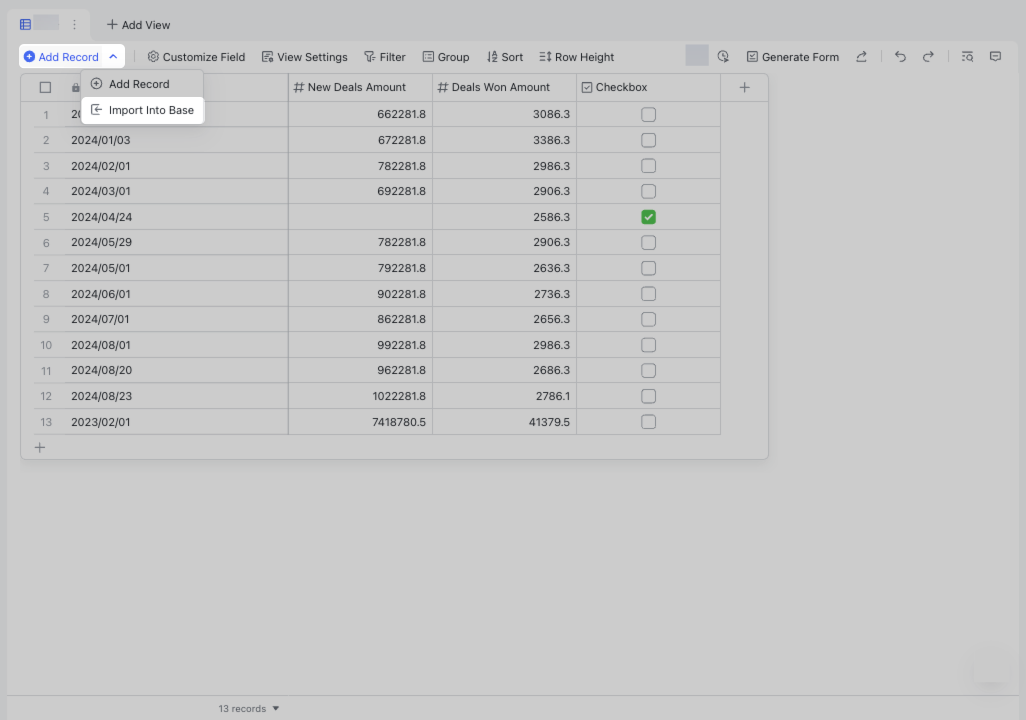
Task: Check the checkbox for 2024/03/01 row
Action: coord(648,191)
